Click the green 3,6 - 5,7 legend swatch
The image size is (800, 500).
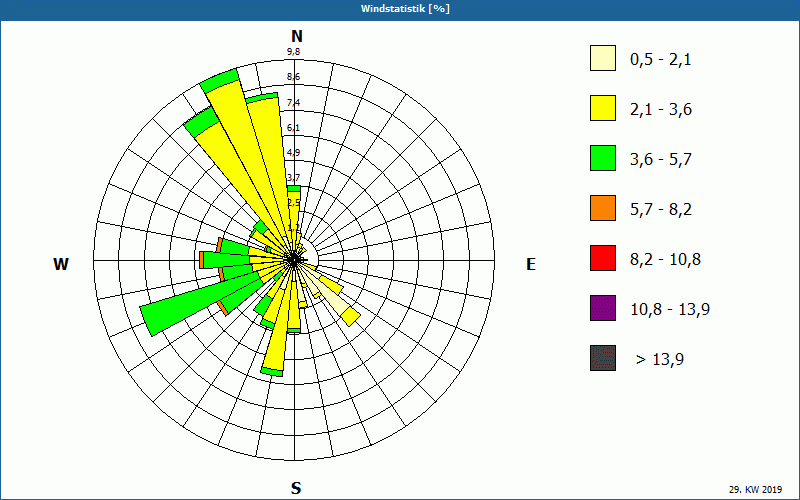pyautogui.click(x=603, y=158)
